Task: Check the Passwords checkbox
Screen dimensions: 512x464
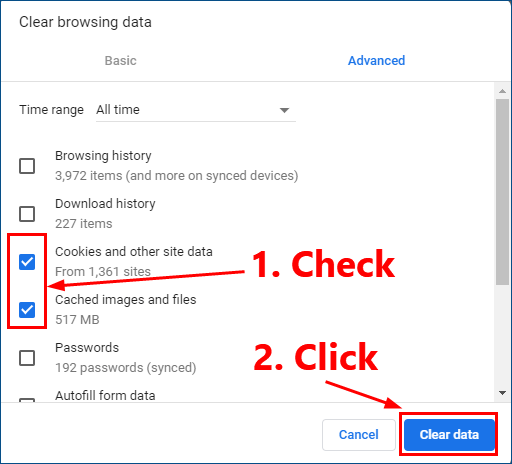Action: click(x=27, y=358)
